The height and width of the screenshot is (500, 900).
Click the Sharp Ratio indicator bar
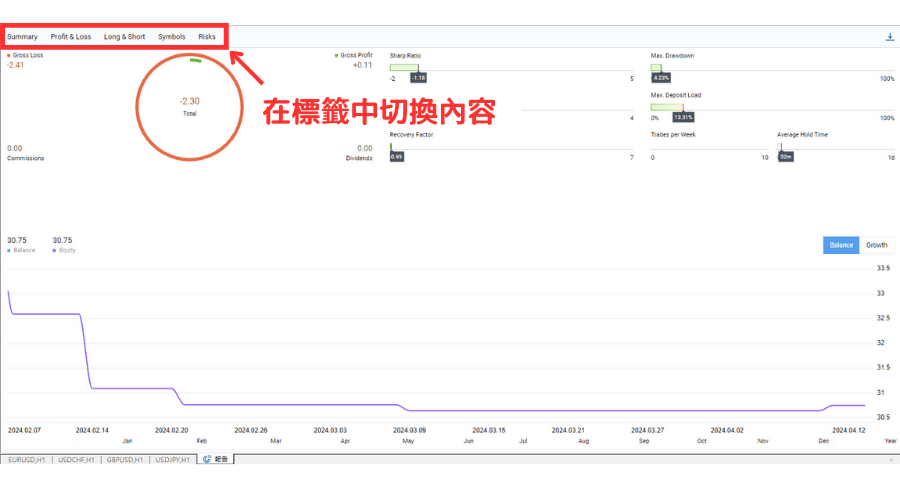coord(404,68)
